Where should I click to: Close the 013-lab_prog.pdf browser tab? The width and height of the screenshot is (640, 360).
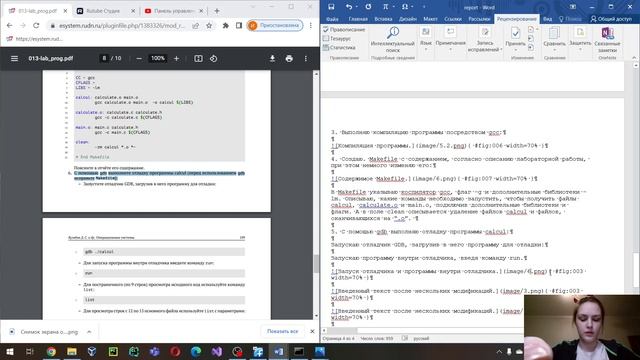click(65, 11)
